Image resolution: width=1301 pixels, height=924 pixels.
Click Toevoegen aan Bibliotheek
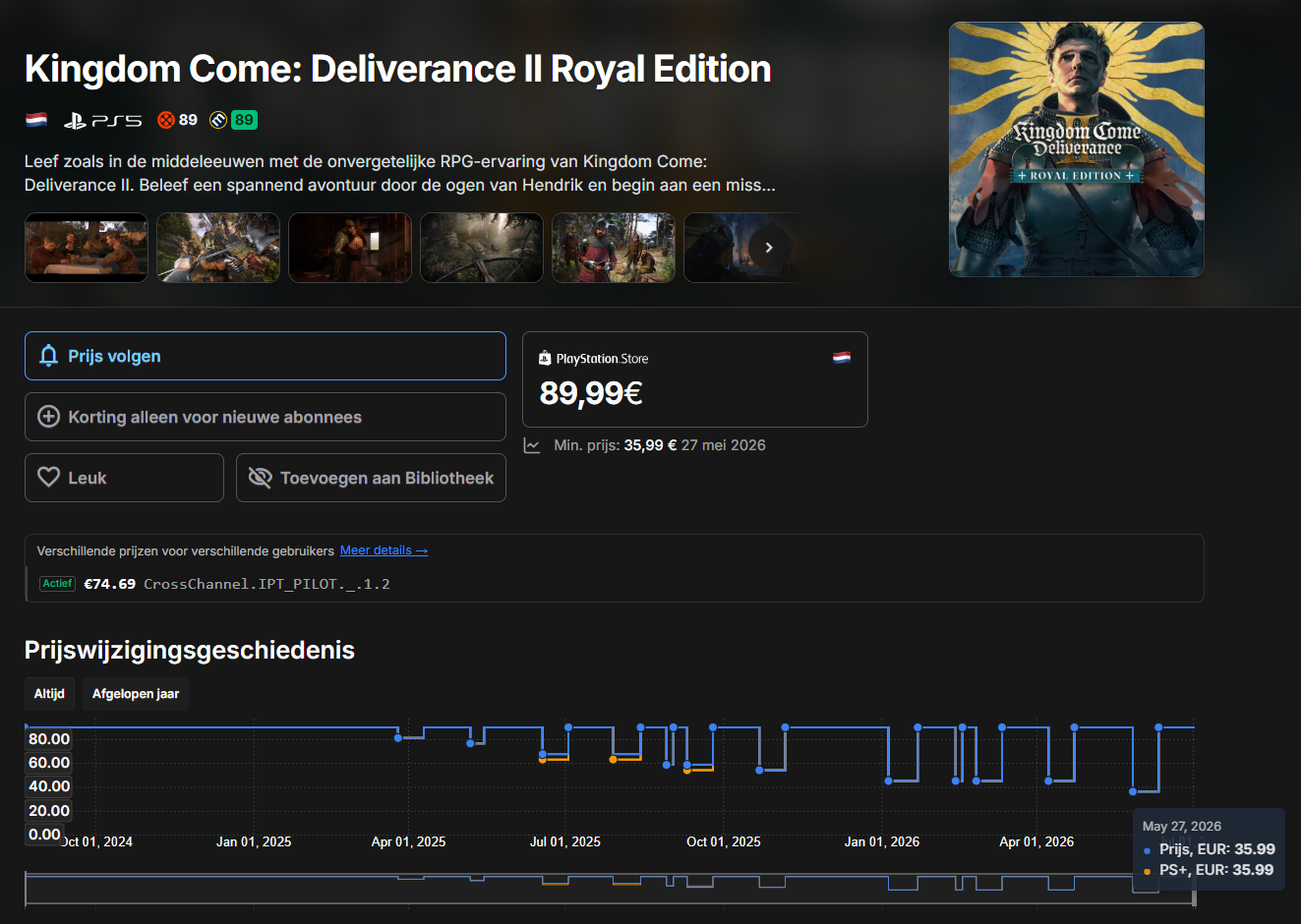tap(371, 478)
